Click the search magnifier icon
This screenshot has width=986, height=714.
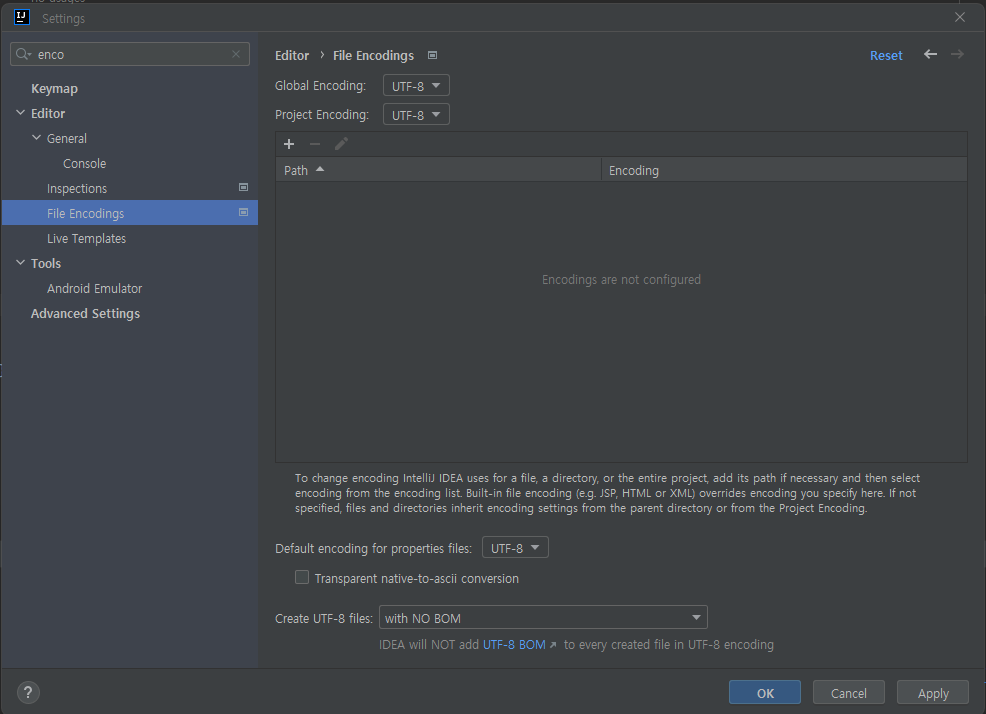point(23,54)
